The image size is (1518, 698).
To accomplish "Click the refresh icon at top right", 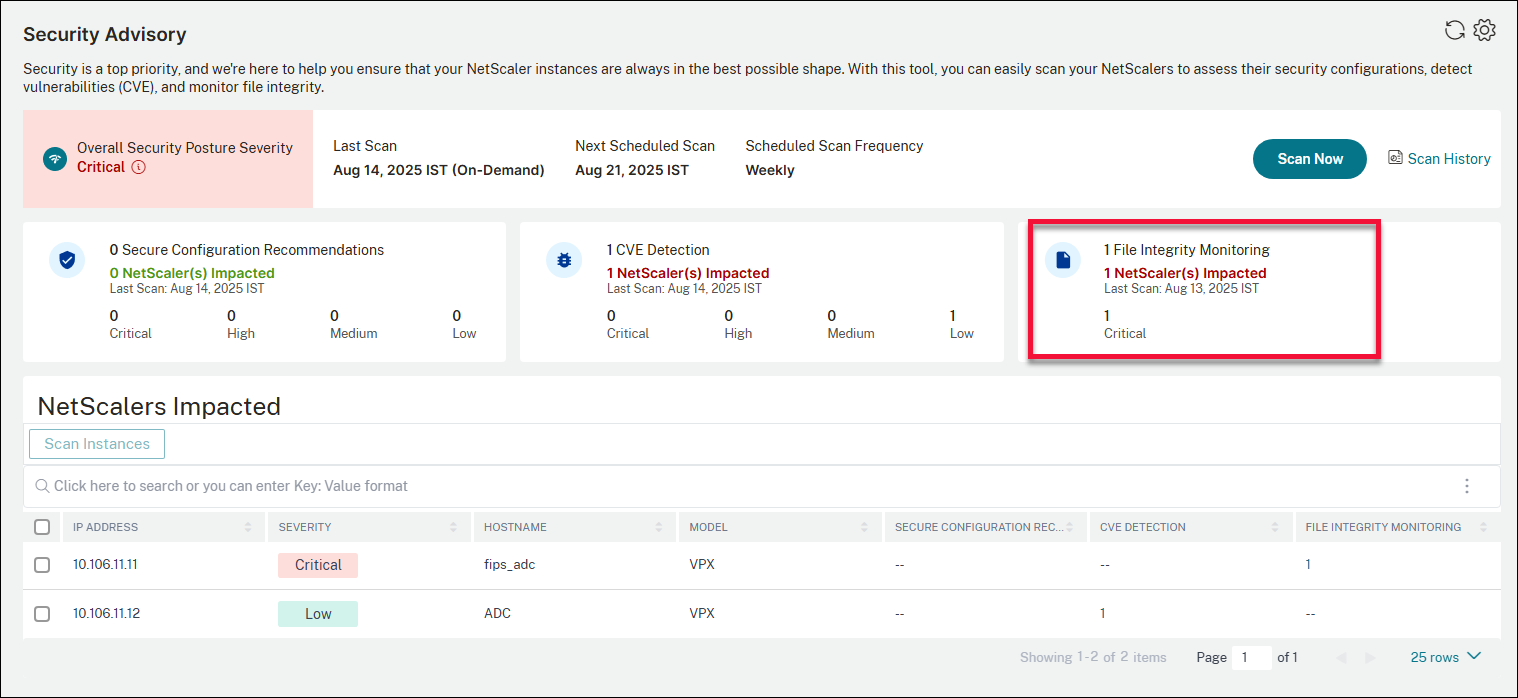I will click(1455, 31).
